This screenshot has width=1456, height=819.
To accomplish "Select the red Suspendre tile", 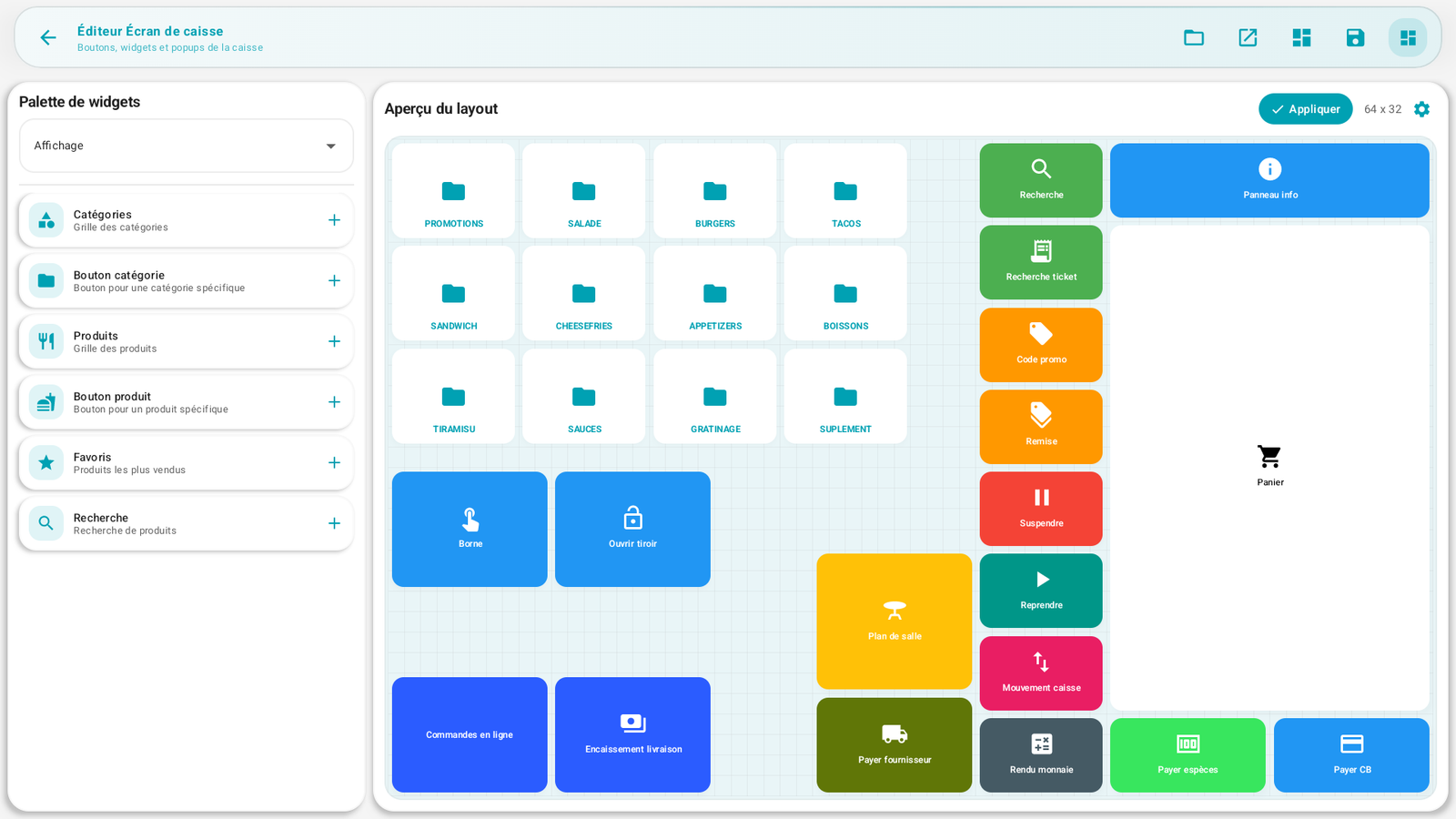I will pyautogui.click(x=1041, y=509).
